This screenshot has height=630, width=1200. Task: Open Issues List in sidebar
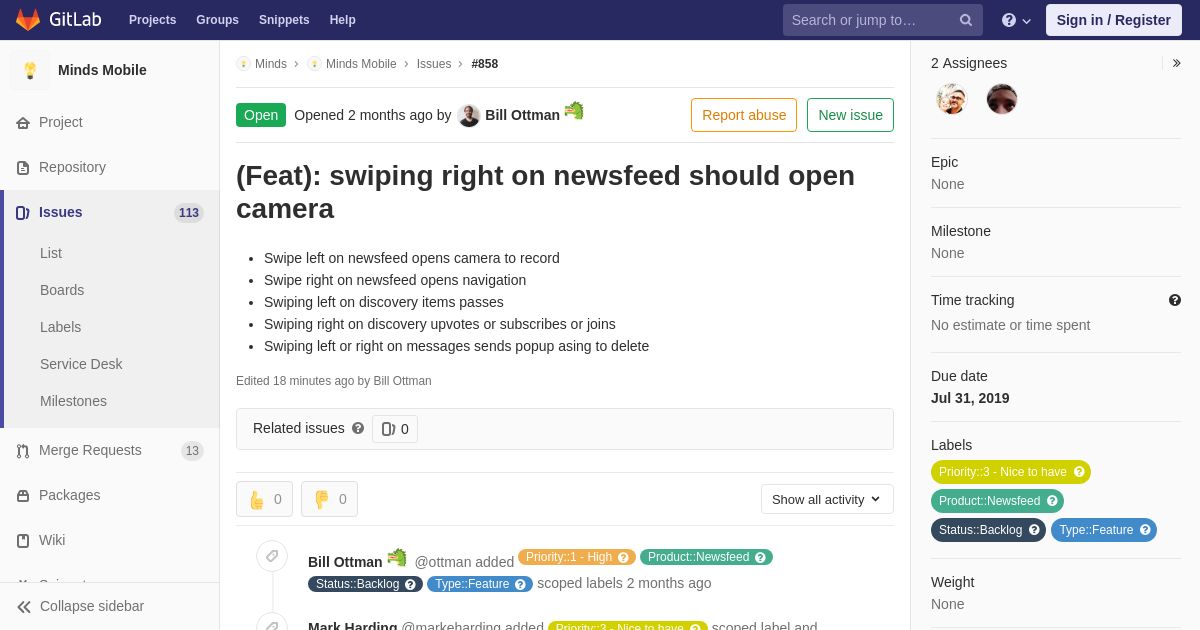(x=51, y=253)
